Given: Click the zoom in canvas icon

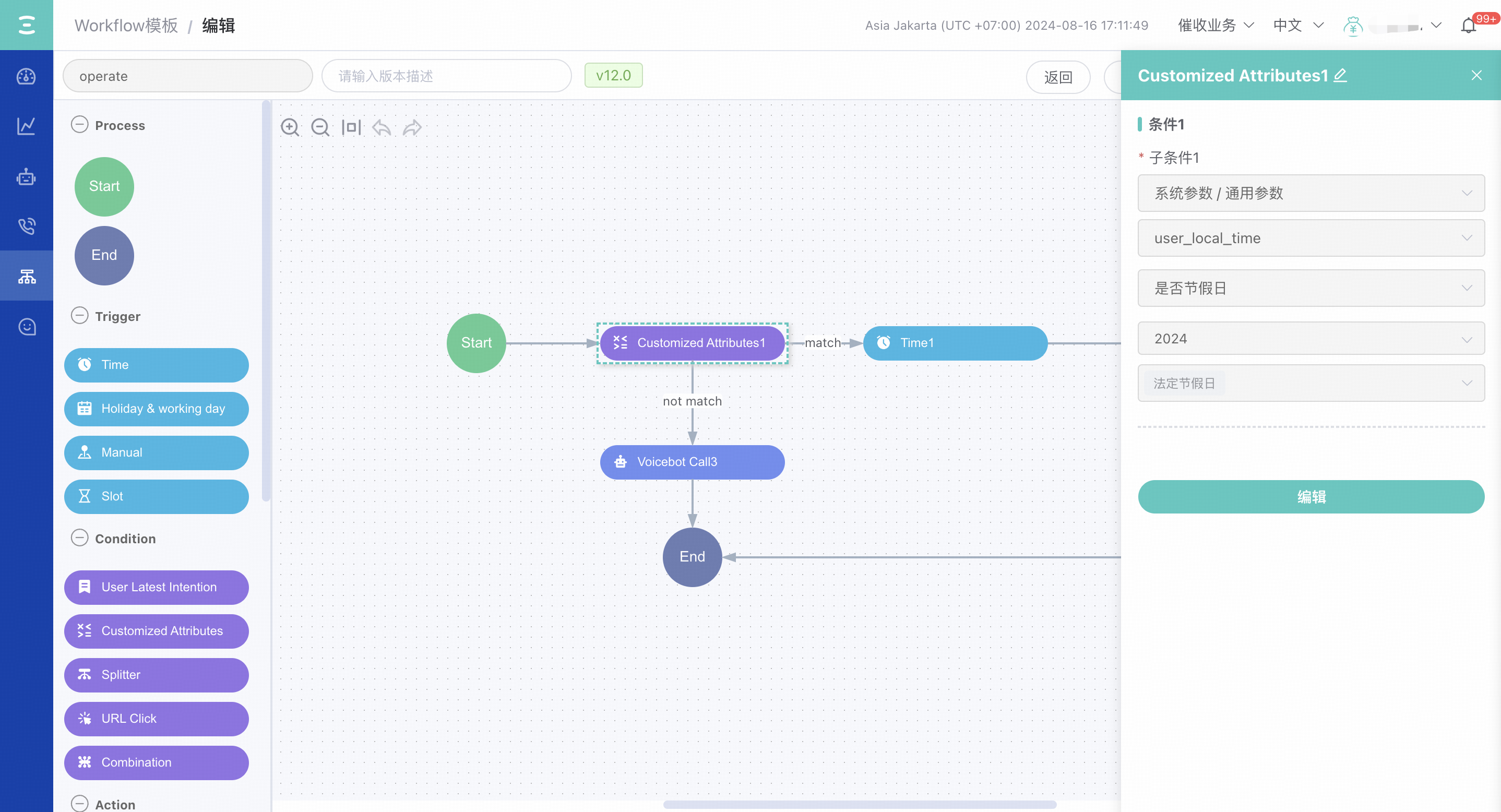Looking at the screenshot, I should pos(290,127).
